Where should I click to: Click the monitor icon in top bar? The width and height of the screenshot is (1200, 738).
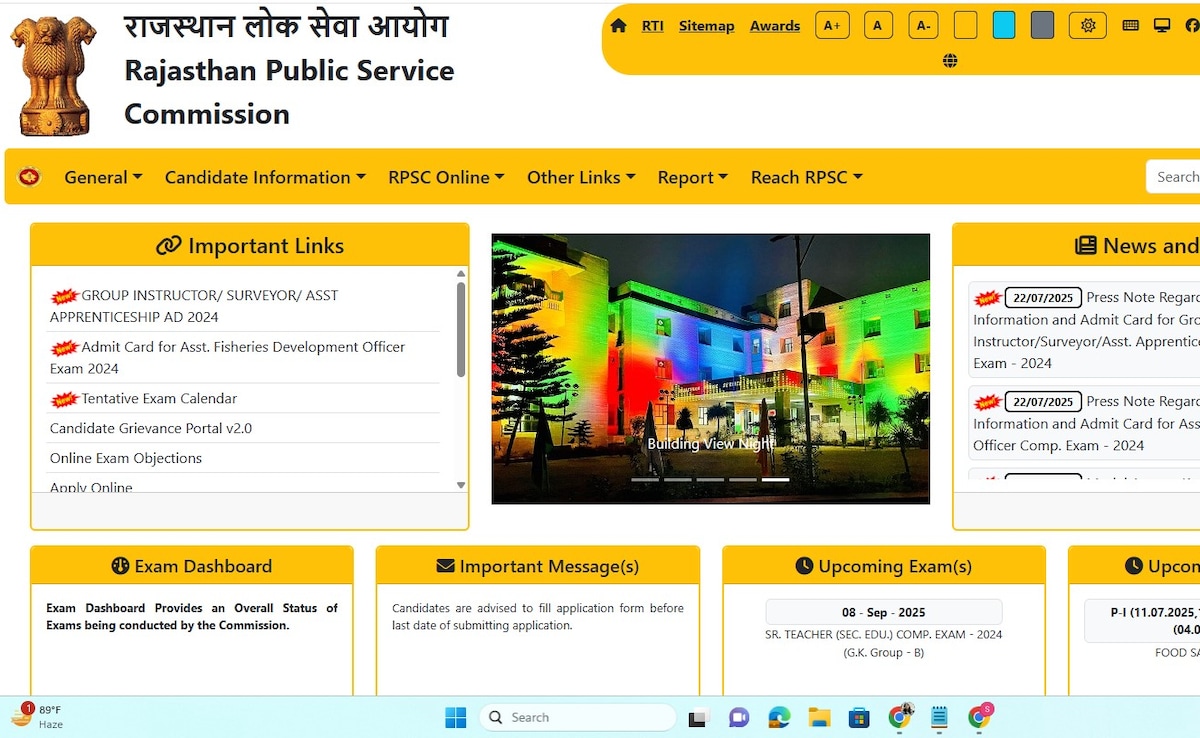click(1162, 25)
